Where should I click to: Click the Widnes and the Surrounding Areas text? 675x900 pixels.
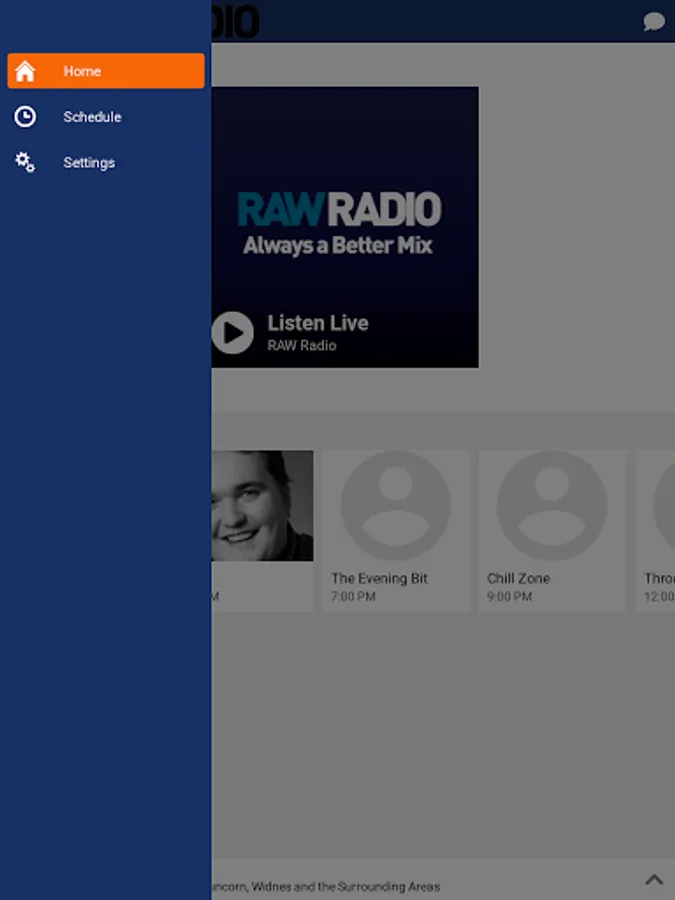(346, 886)
